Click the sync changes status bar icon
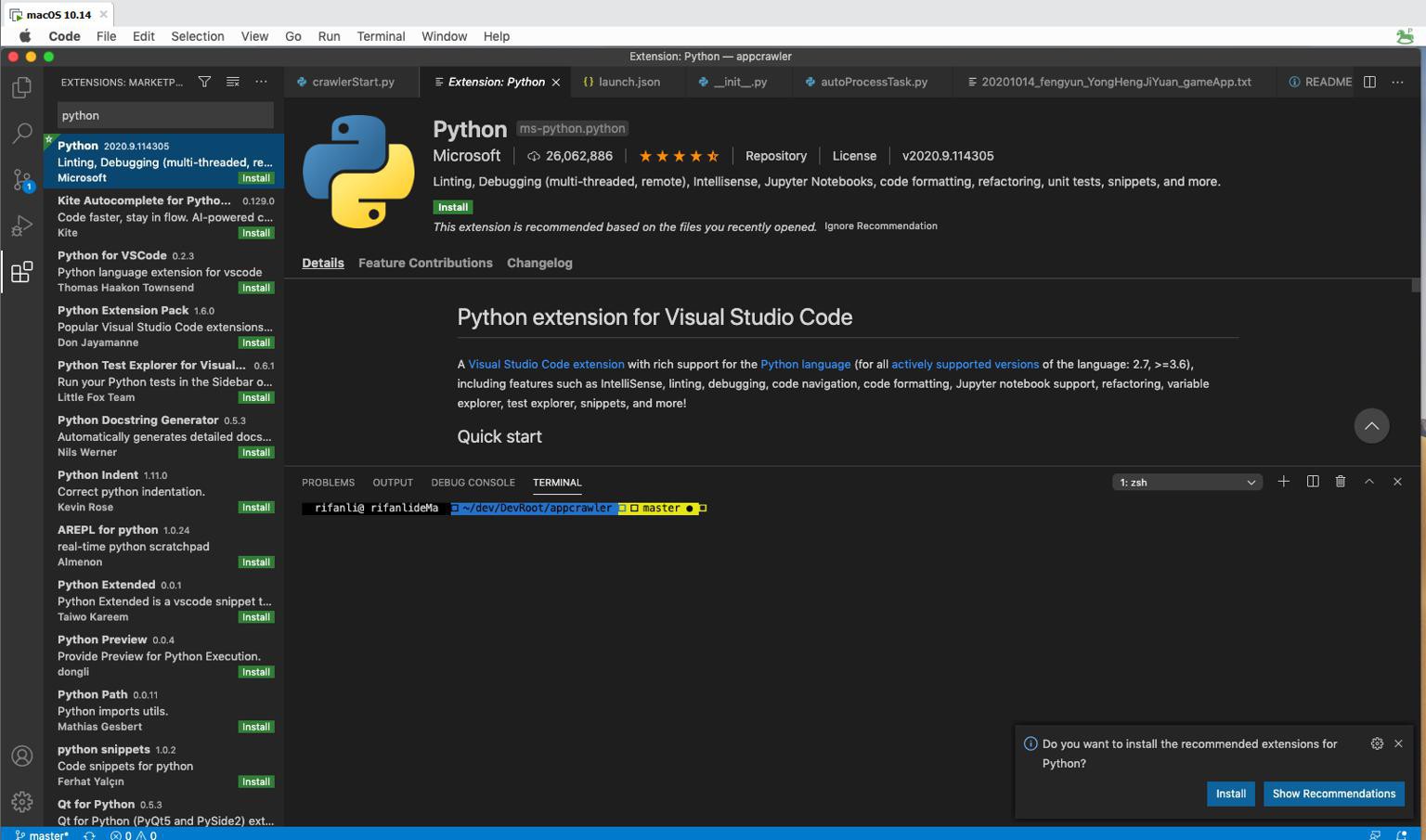 pos(89,834)
